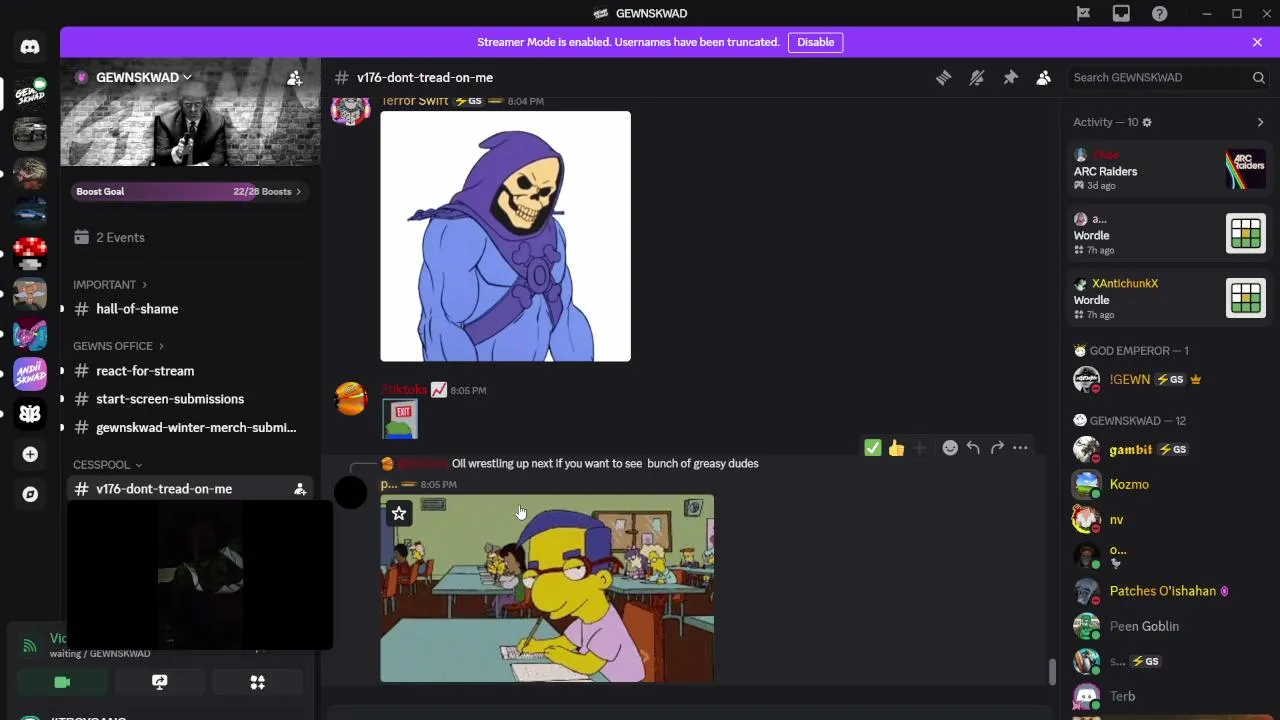The height and width of the screenshot is (720, 1280).
Task: Share your screen button in voice panel
Action: [159, 682]
